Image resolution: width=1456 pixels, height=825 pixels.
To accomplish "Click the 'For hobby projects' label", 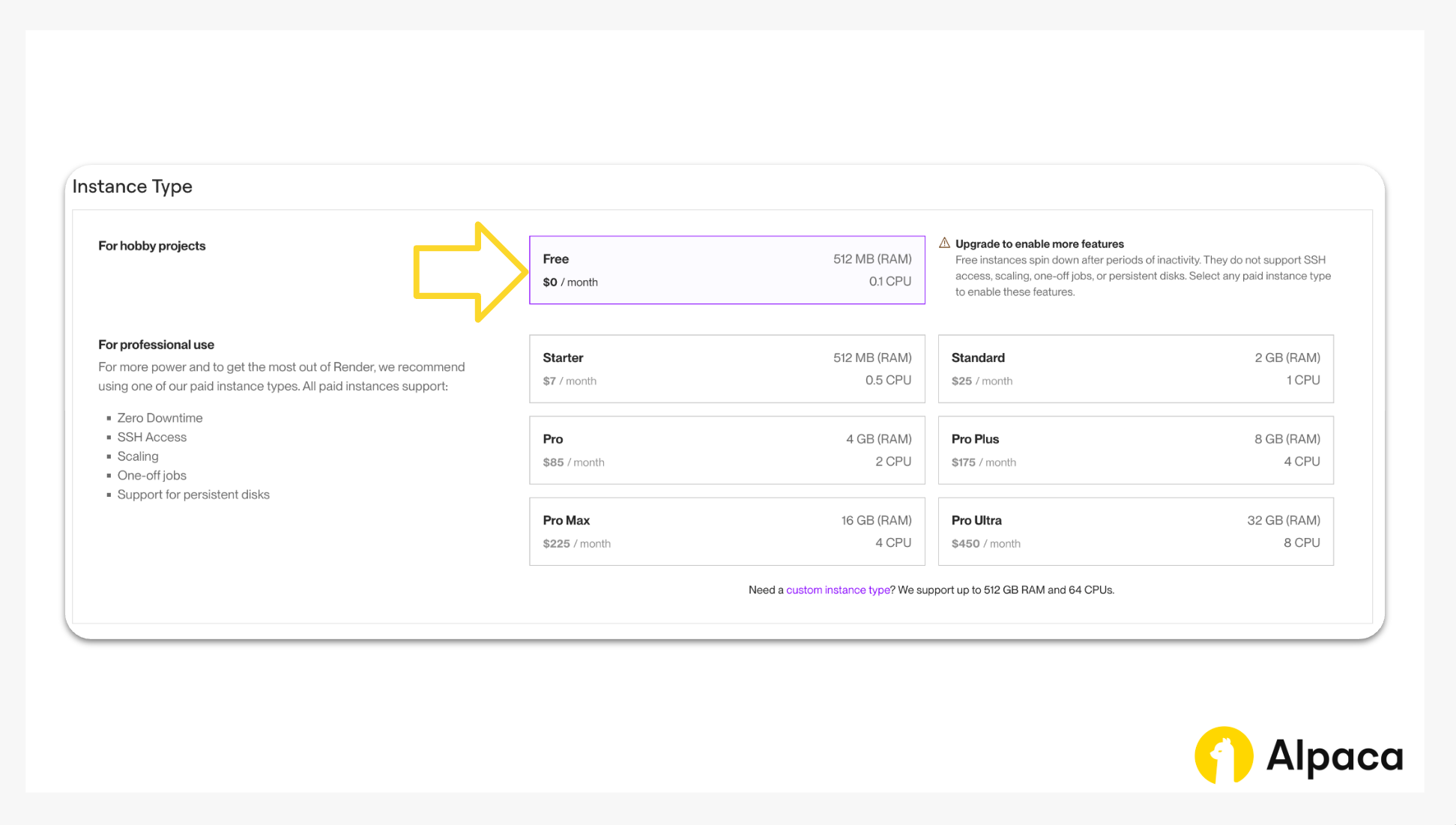I will click(151, 246).
